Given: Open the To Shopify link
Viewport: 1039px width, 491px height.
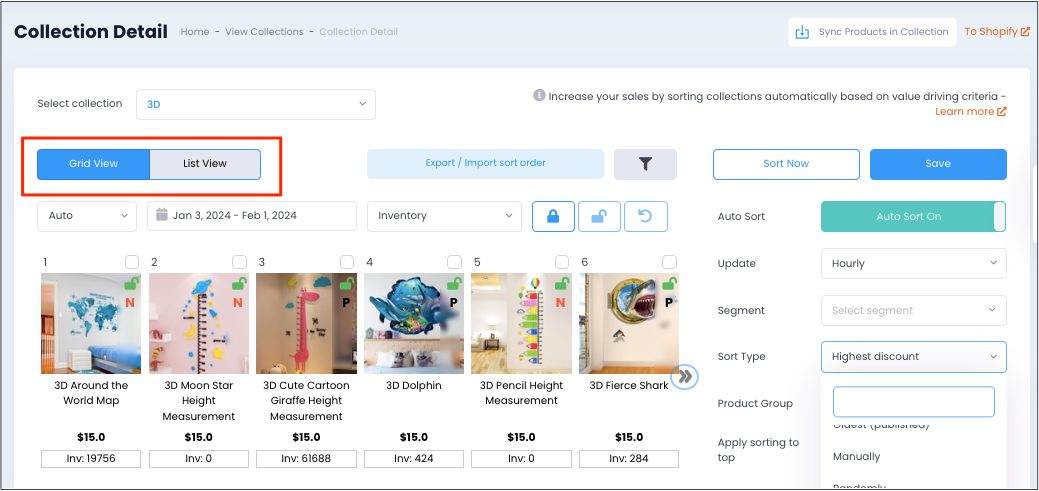Looking at the screenshot, I should [997, 32].
